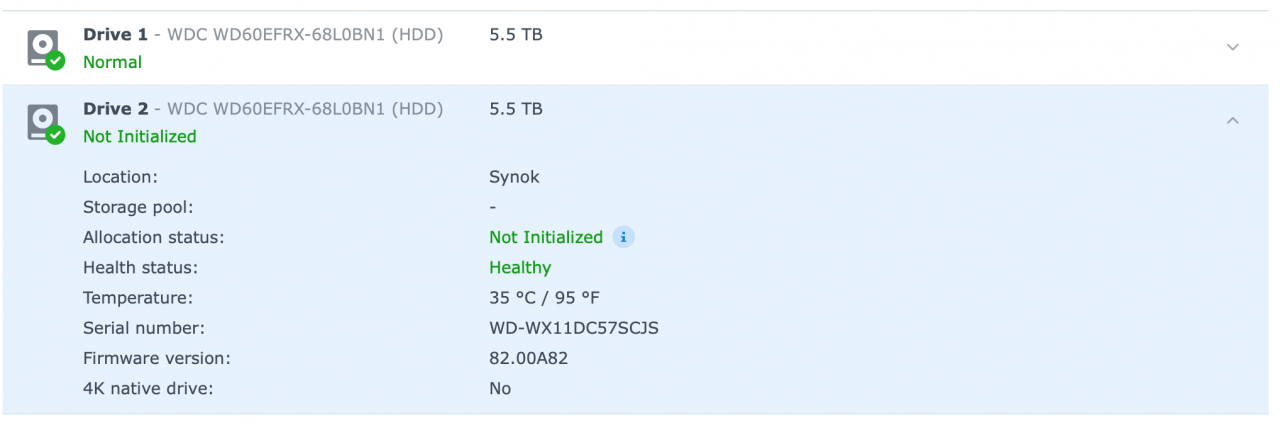This screenshot has width=1280, height=427.
Task: Click the Storage pool label
Action: pyautogui.click(x=138, y=207)
